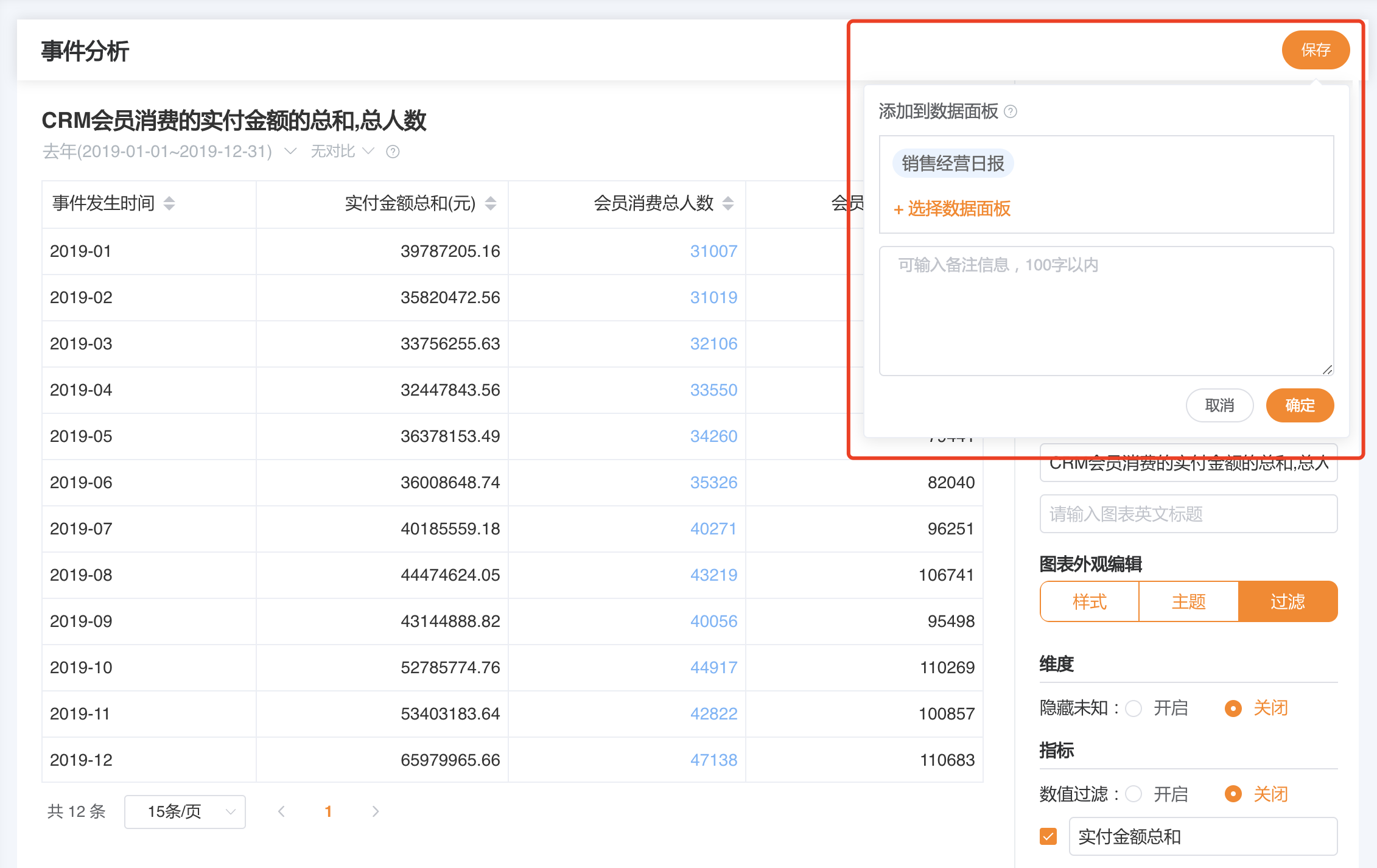This screenshot has height=868, width=1377.
Task: Sort by 会员消费总人数 column arrows
Action: point(728,203)
